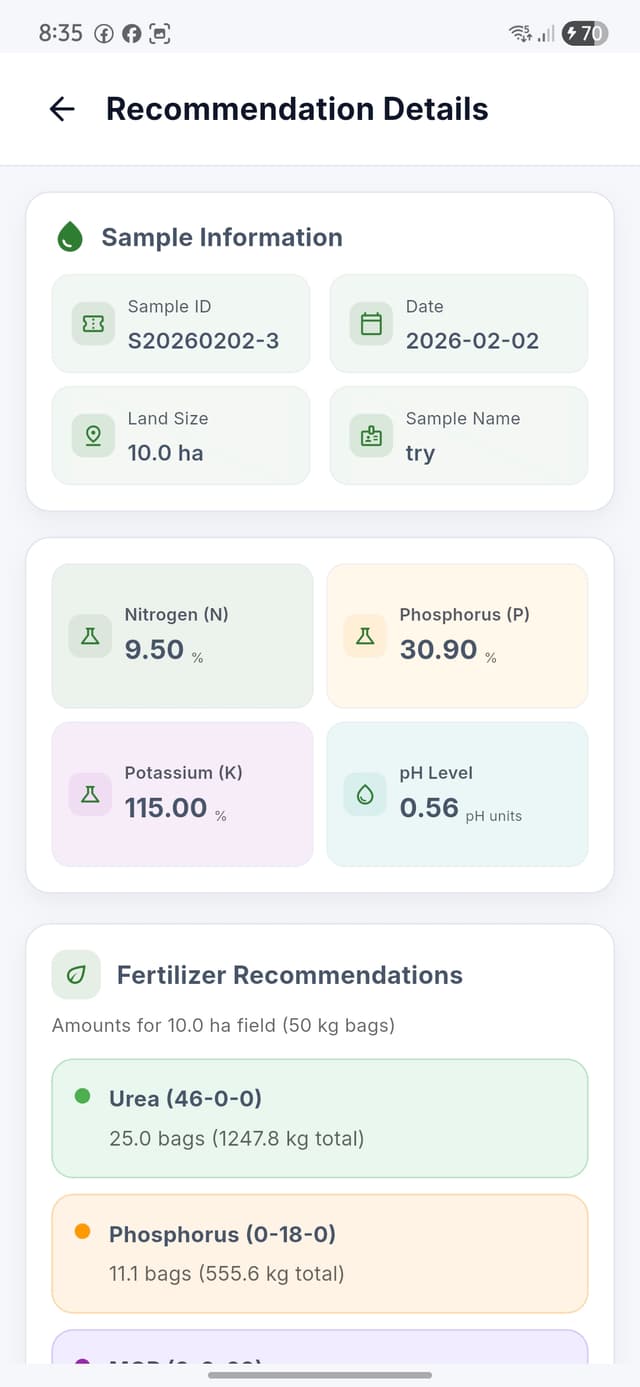Tap the location pin icon for Land Size
The image size is (640, 1387).
point(92,435)
